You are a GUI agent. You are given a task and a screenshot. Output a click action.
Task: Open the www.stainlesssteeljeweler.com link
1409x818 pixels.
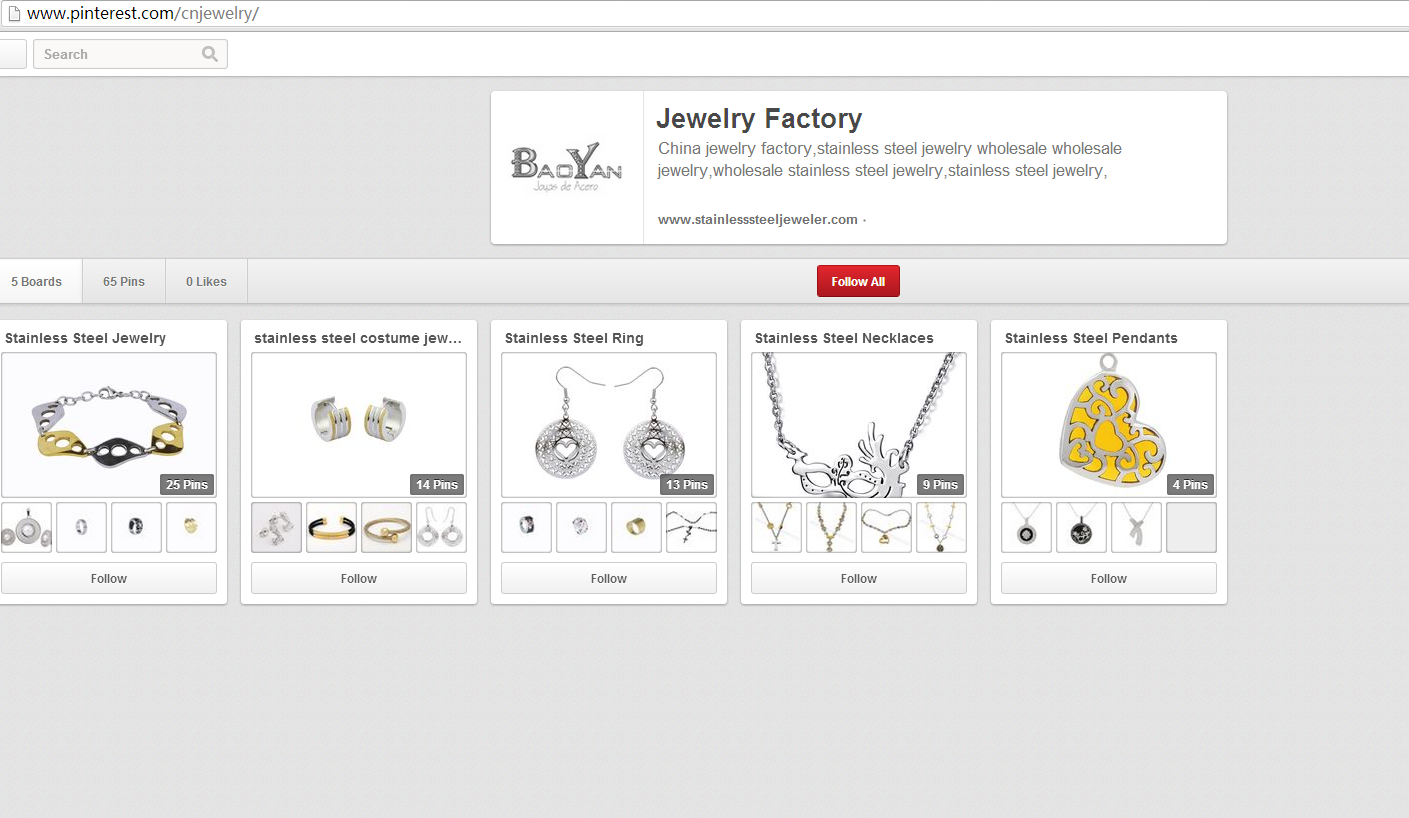pyautogui.click(x=758, y=219)
